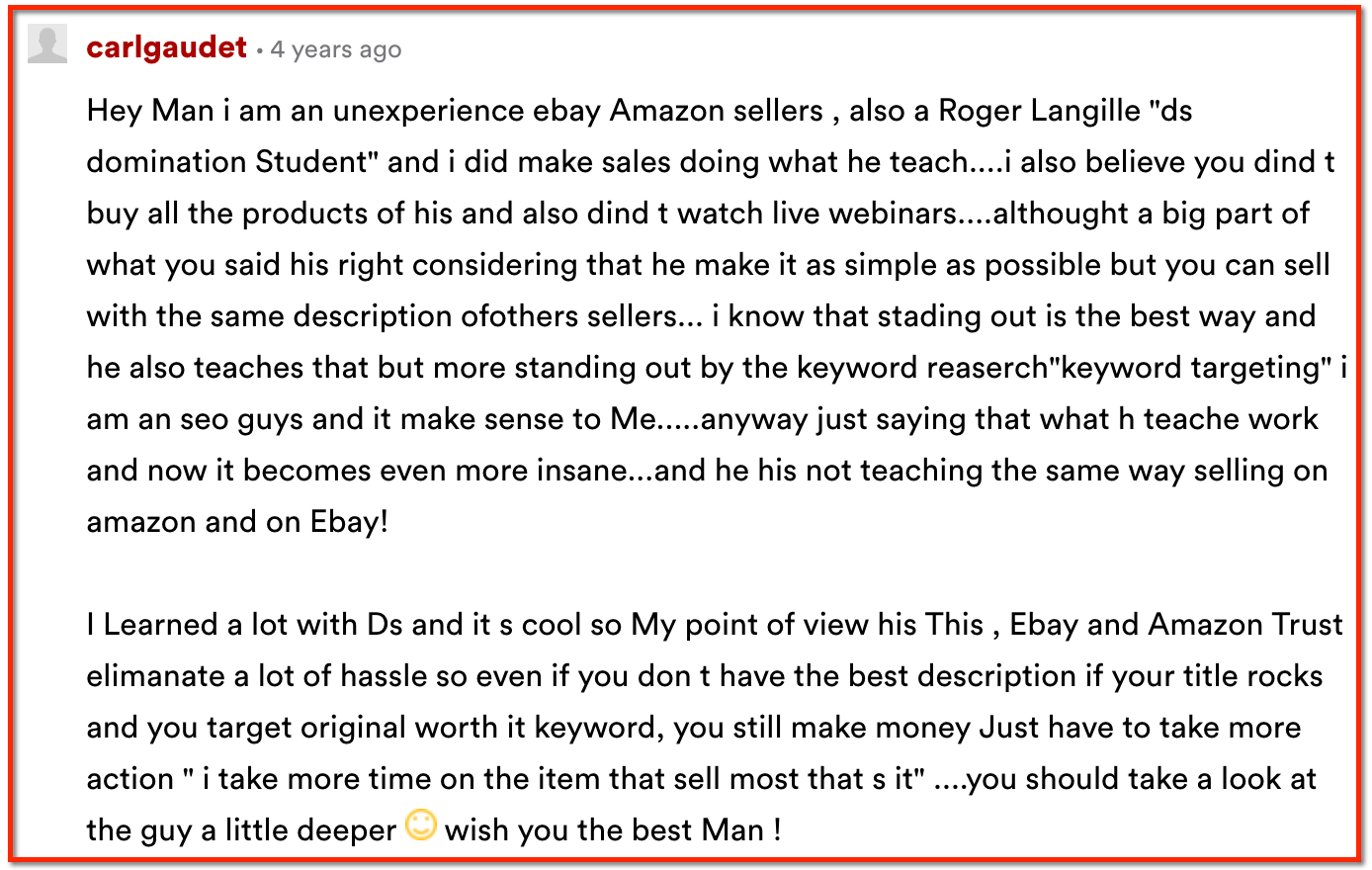Open carlgaudet's gray avatar picture
Image resolution: width=1372 pixels, height=870 pixels.
47,44
